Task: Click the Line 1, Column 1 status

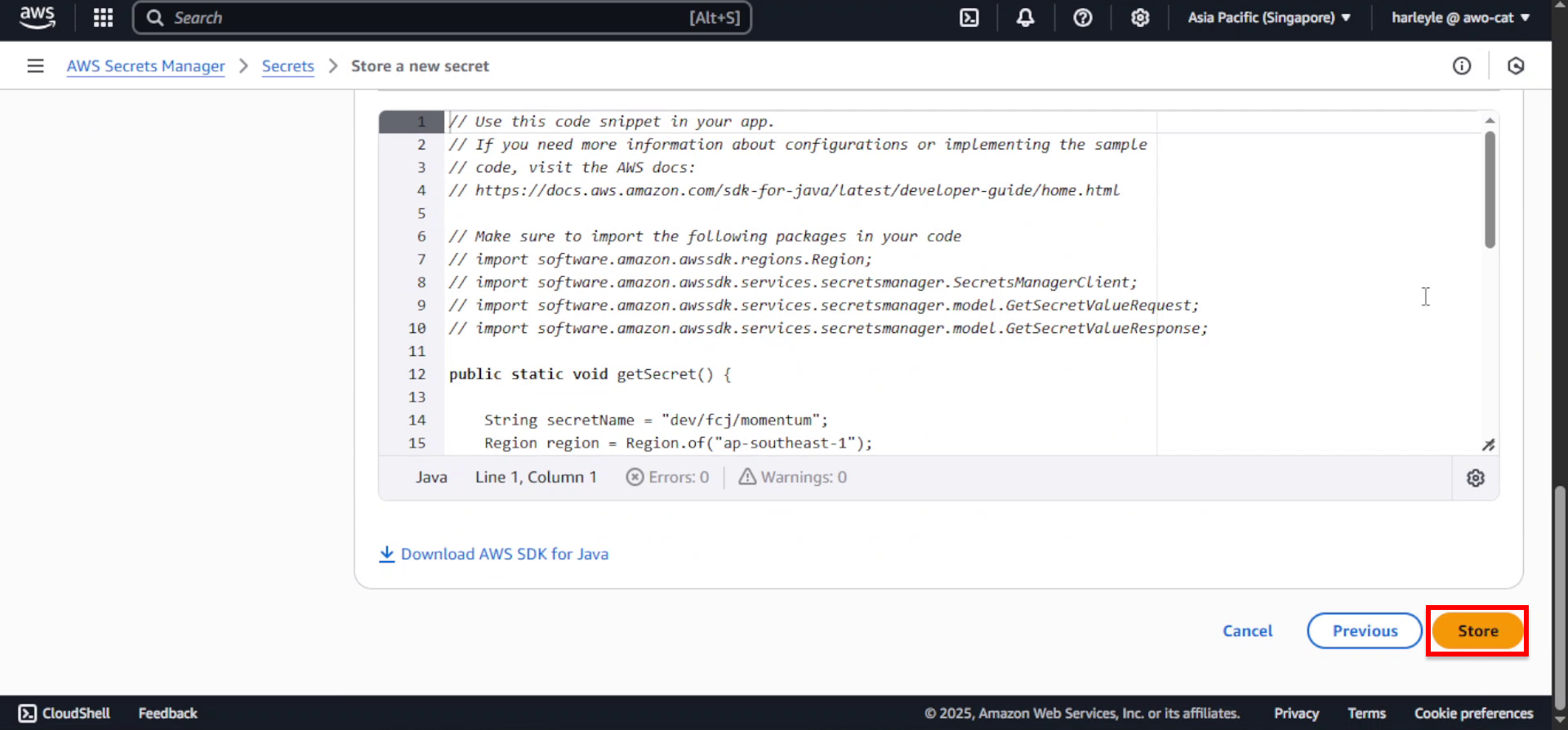Action: click(536, 477)
